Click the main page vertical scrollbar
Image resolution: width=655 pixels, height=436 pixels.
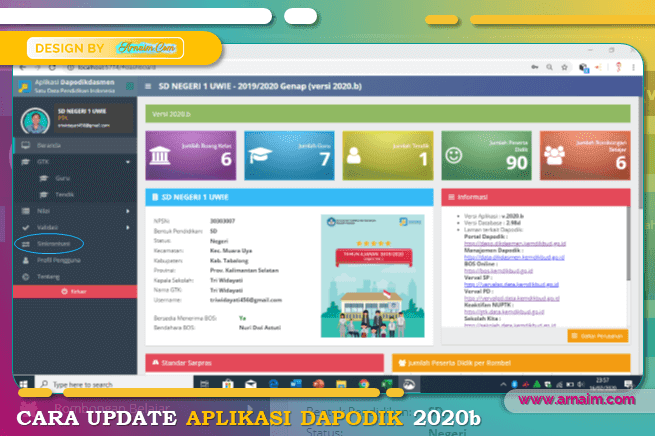(640, 152)
